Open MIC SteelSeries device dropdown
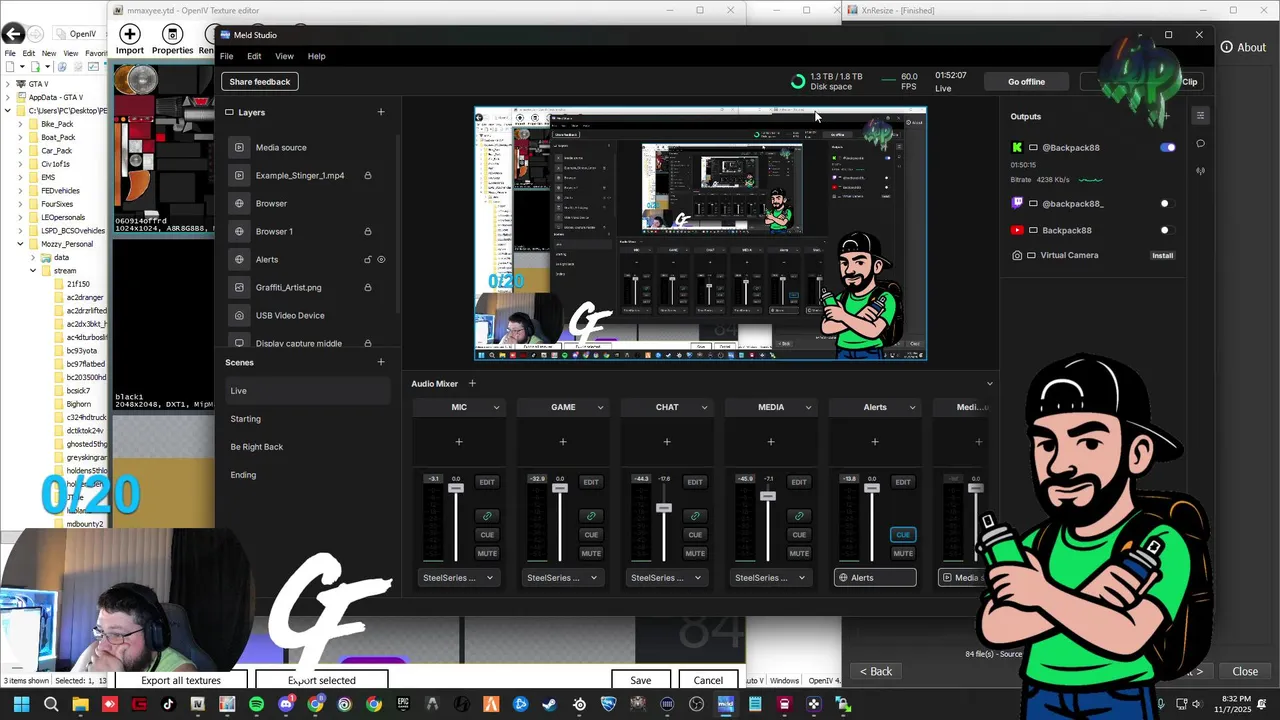This screenshot has width=1280, height=720. (x=458, y=577)
